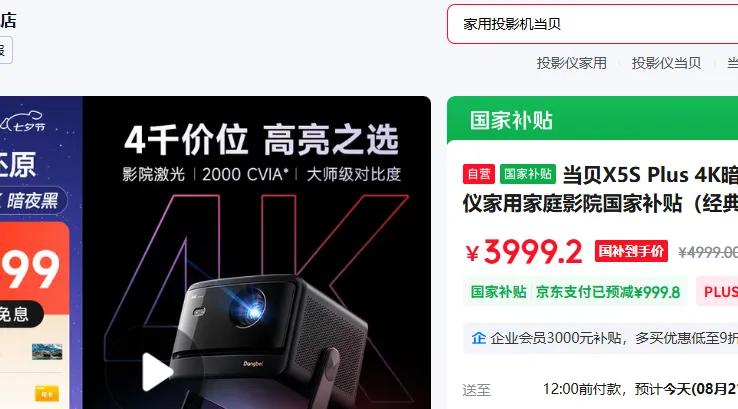
Task: Open the 投影仪家用 search suggestion
Action: [571, 63]
